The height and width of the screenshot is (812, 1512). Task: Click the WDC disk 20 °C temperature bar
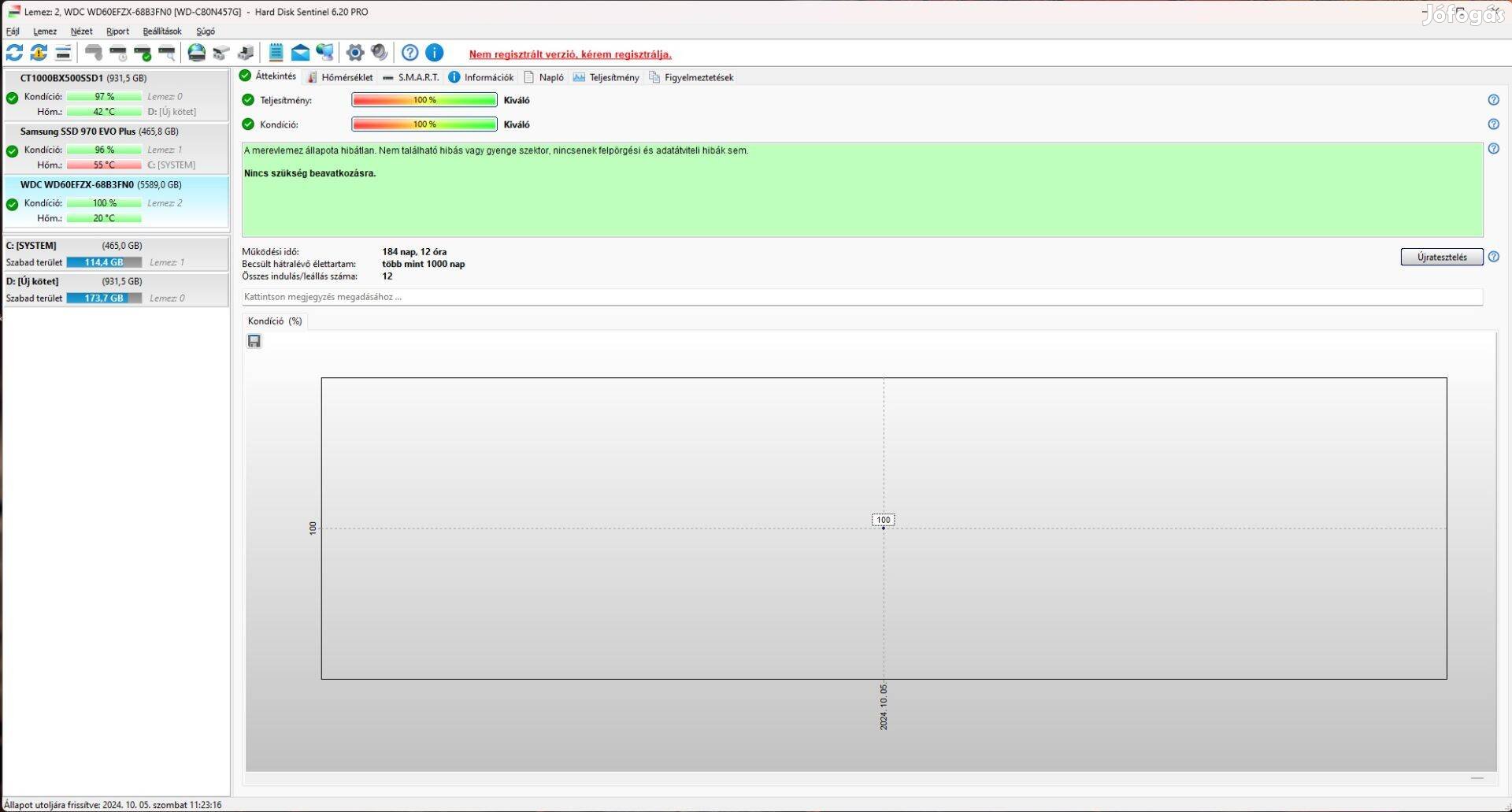(104, 218)
